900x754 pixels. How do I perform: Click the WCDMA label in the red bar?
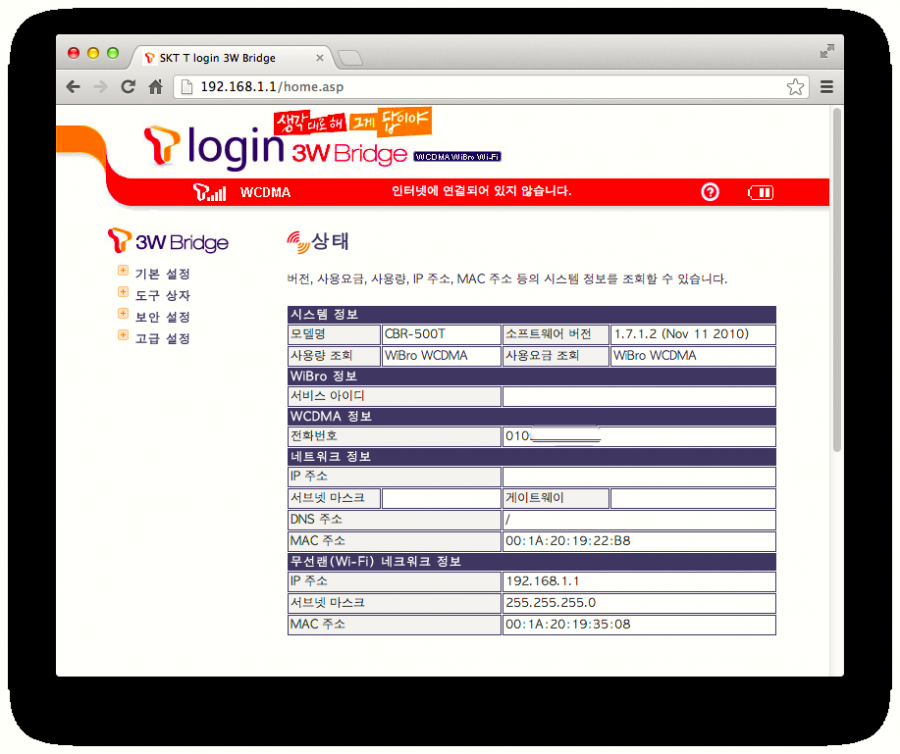point(265,192)
